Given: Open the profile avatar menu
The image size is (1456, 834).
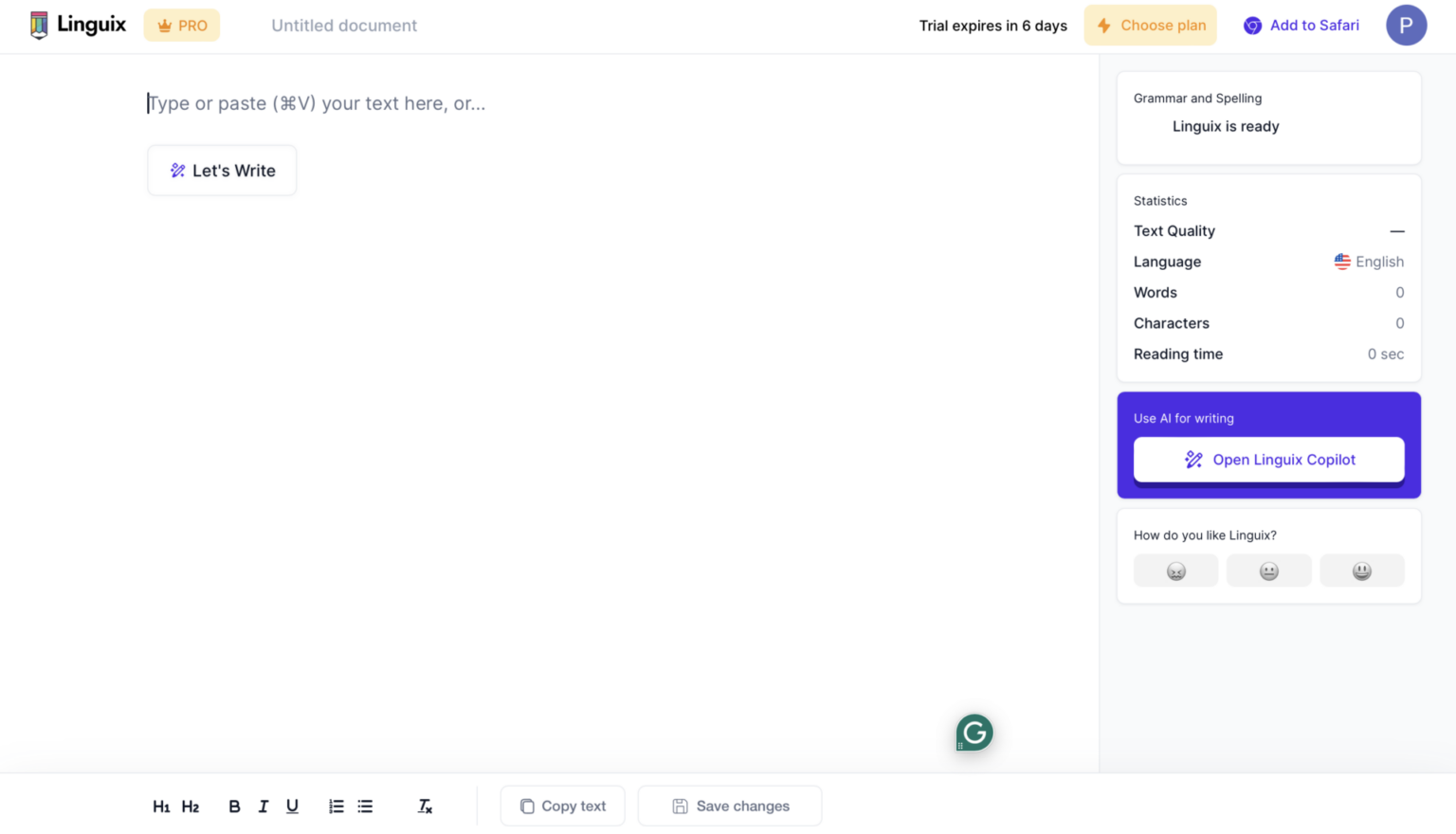Looking at the screenshot, I should pos(1406,25).
